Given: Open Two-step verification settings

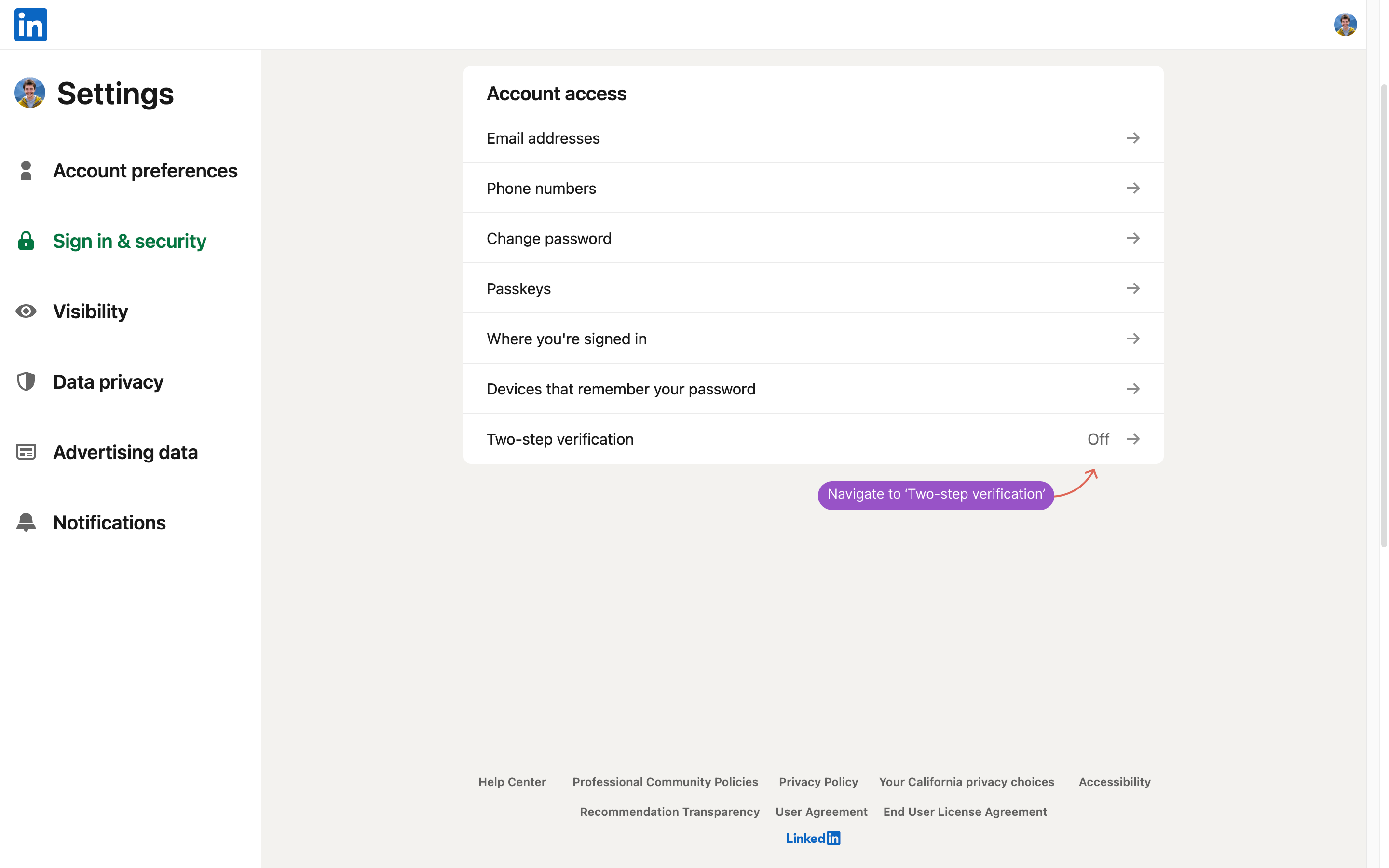Looking at the screenshot, I should click(1133, 439).
